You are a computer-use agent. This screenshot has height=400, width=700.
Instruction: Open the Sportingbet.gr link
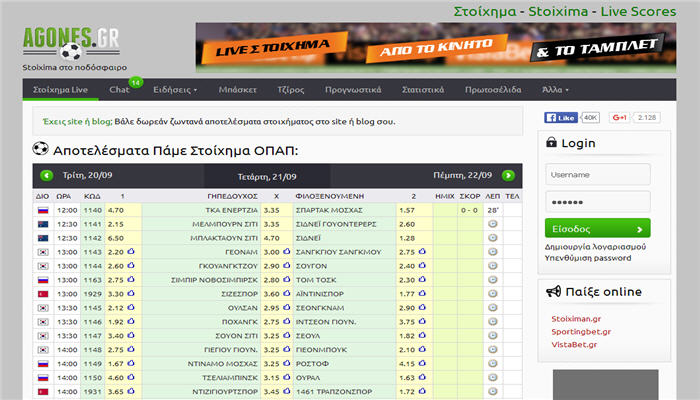[x=581, y=332]
